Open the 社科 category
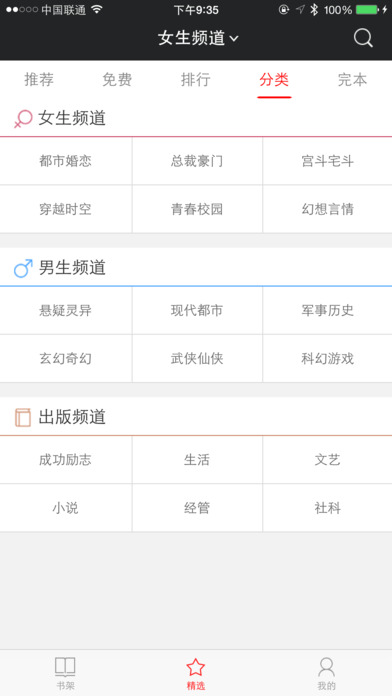Image resolution: width=392 pixels, height=696 pixels. click(328, 507)
